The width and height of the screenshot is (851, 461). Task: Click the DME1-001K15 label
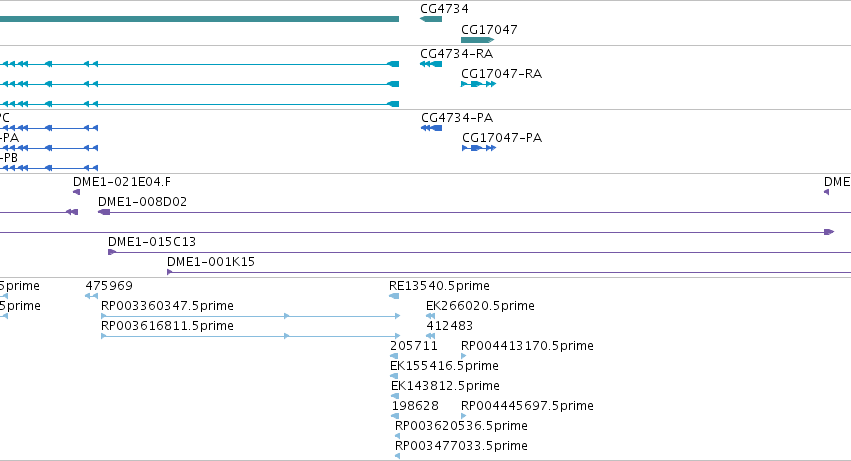tap(211, 262)
